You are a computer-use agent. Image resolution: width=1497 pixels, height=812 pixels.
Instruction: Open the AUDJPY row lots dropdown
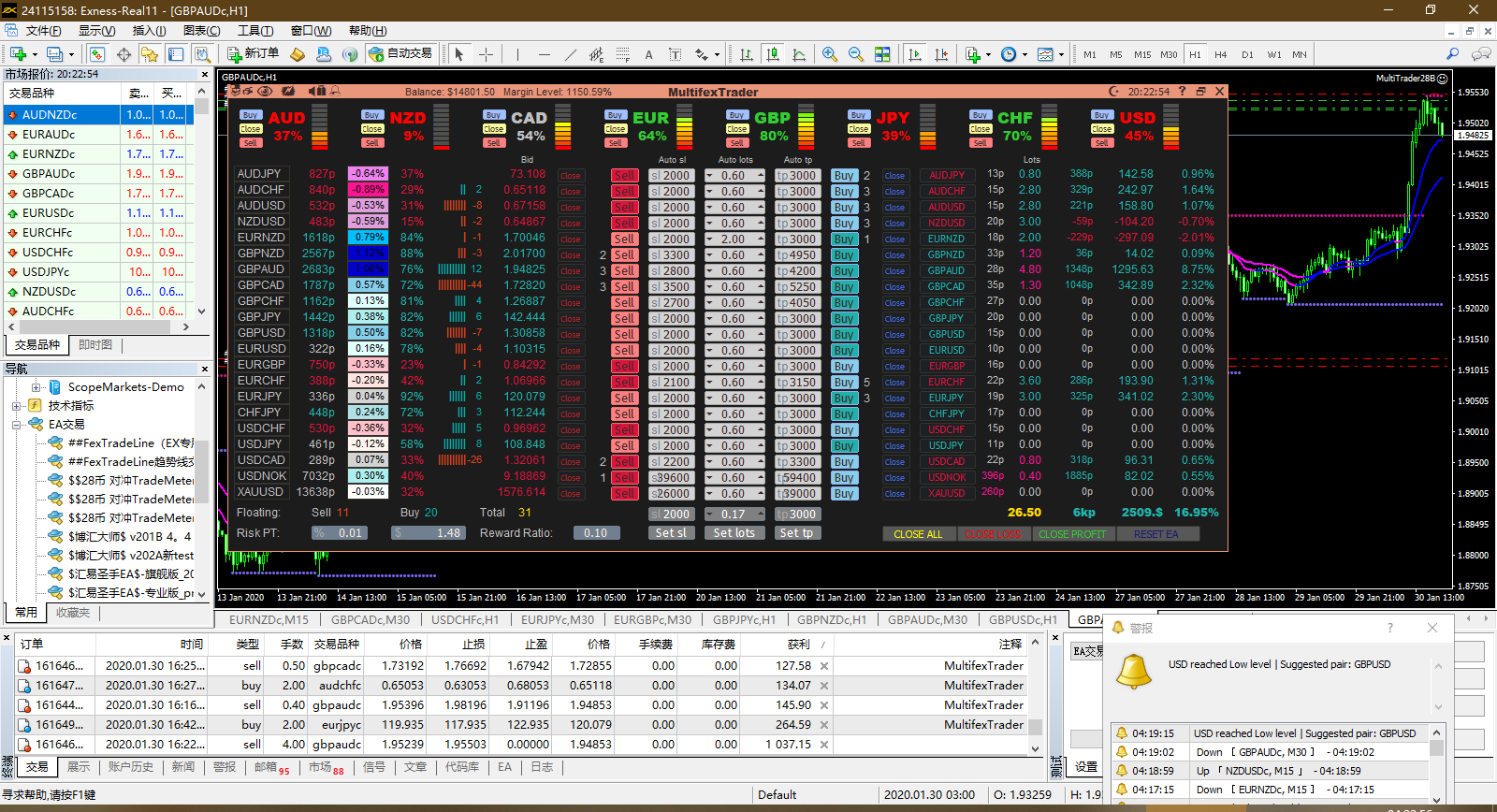coord(709,176)
